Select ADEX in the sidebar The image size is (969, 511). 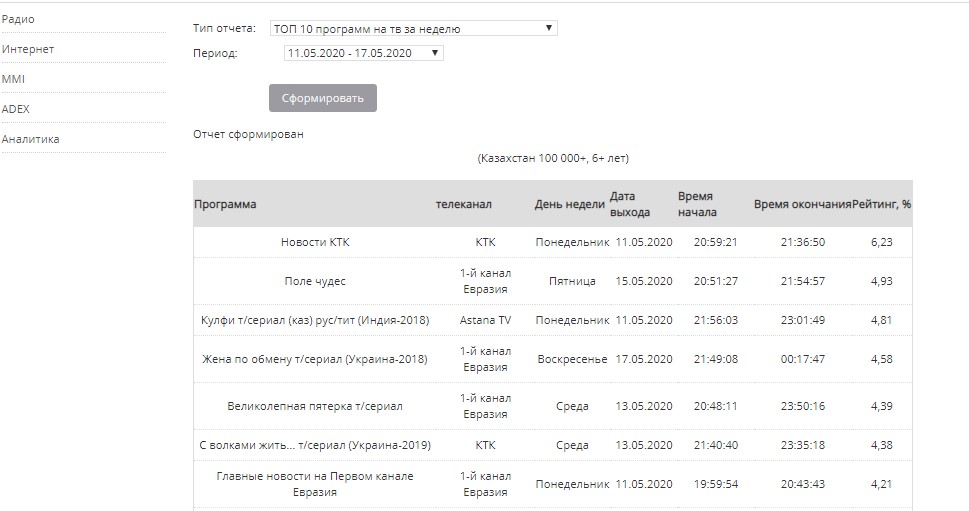[16, 109]
